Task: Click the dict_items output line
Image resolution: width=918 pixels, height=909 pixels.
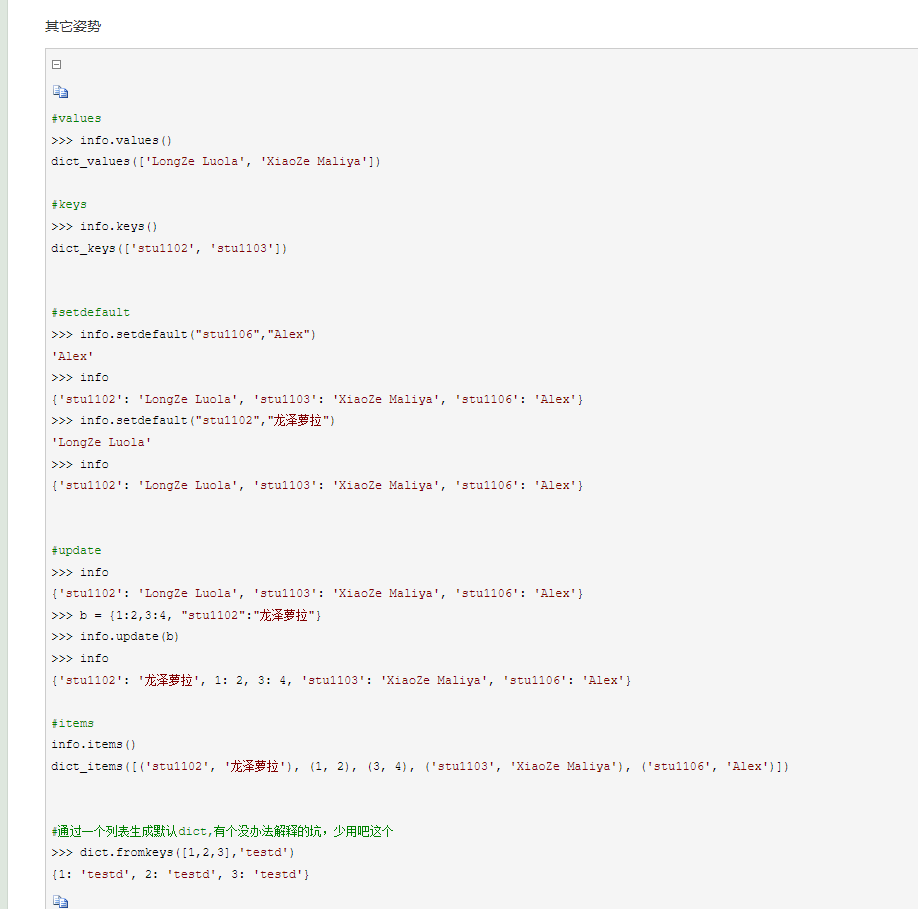Action: pos(420,766)
